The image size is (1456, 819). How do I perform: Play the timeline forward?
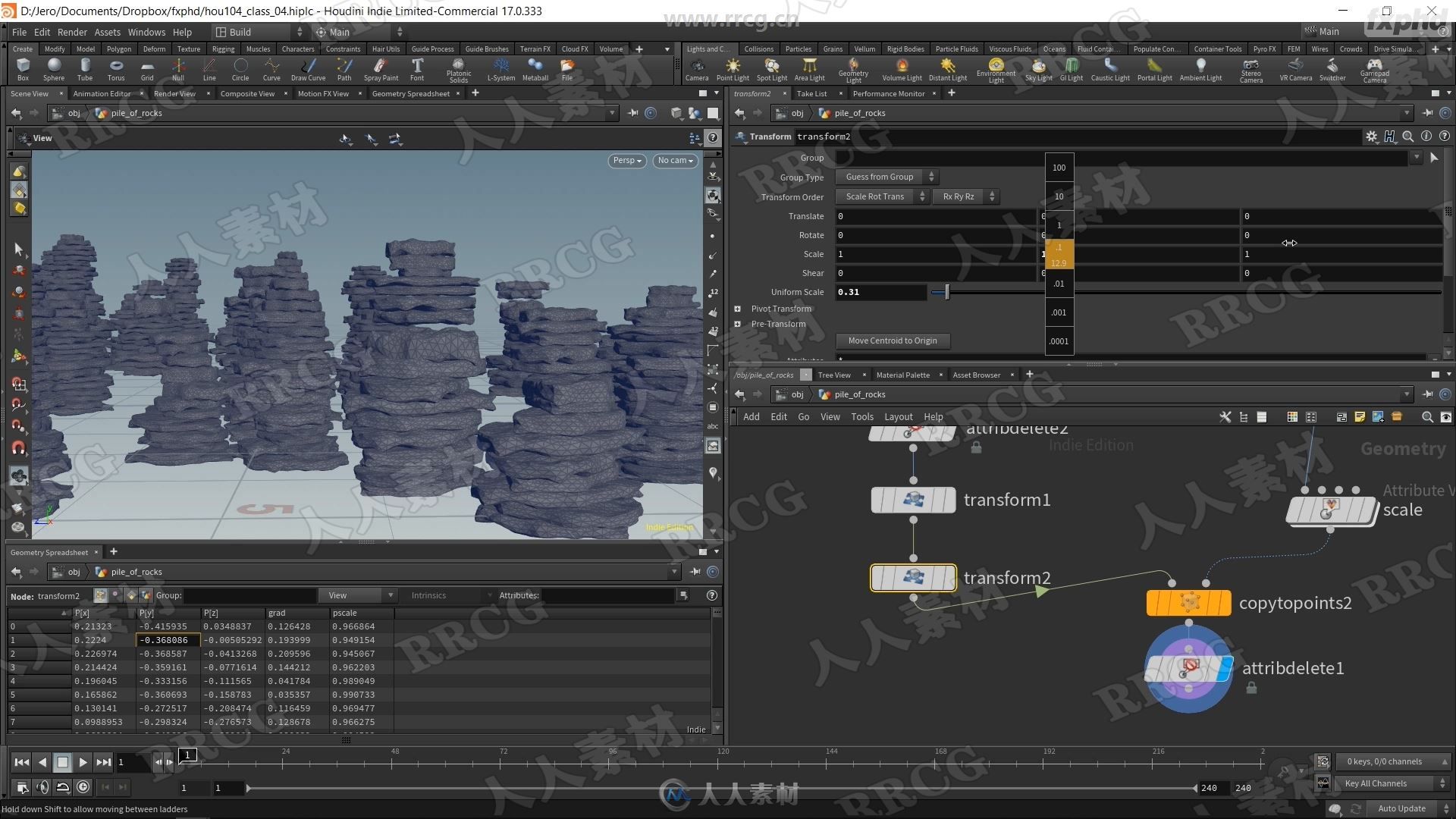coord(83,762)
